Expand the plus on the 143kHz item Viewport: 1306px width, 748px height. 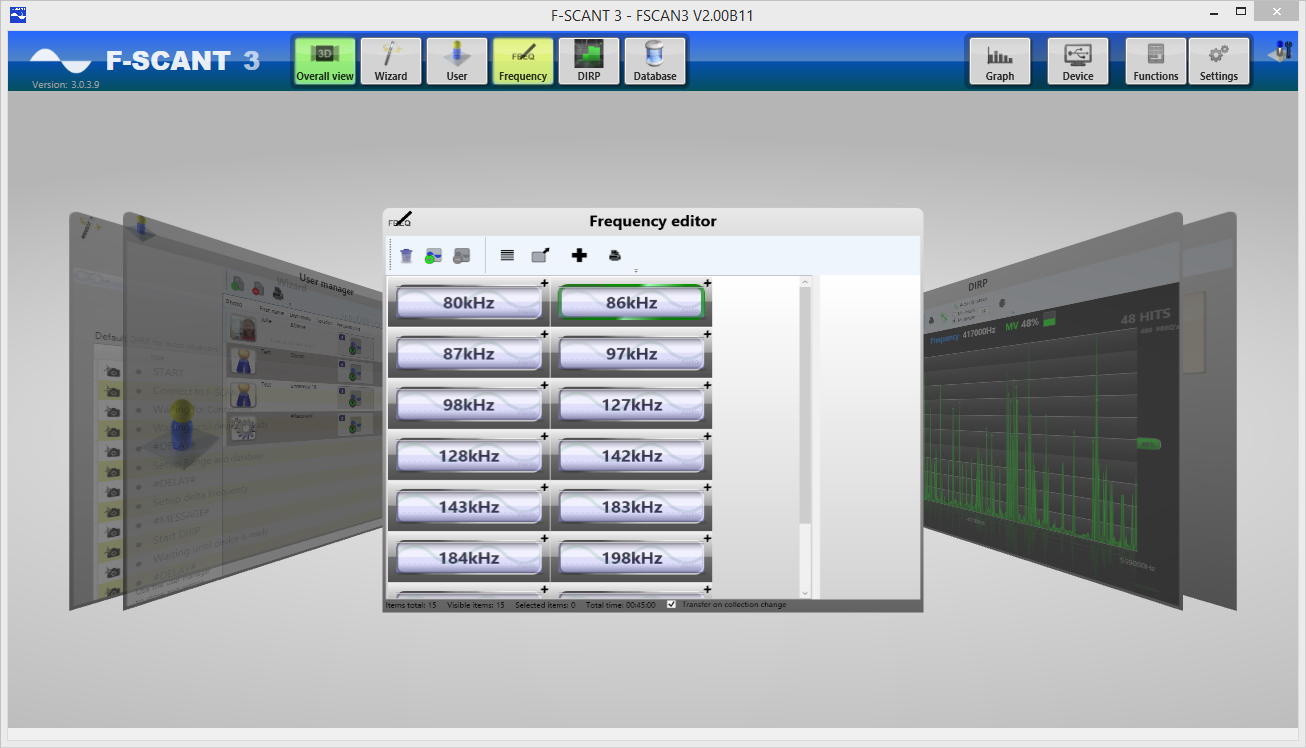(544, 487)
